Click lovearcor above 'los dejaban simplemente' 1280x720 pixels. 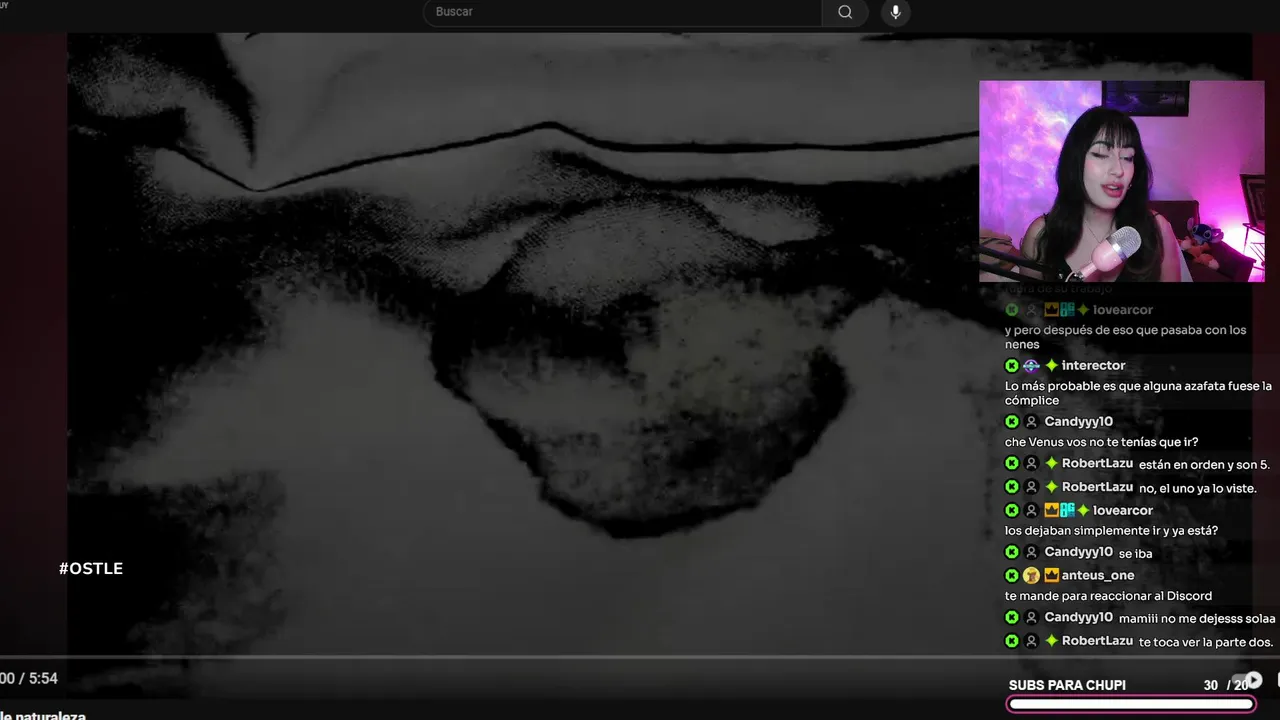[x=1123, y=510]
